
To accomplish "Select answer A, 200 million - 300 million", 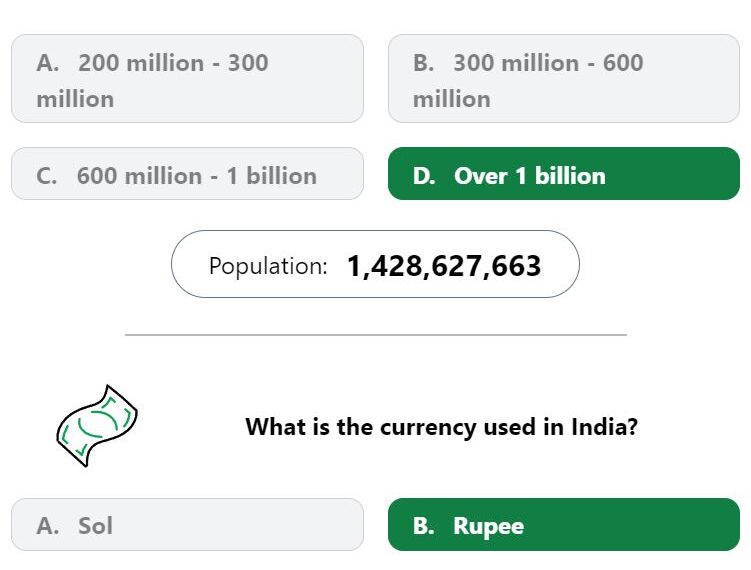I will tap(187, 79).
